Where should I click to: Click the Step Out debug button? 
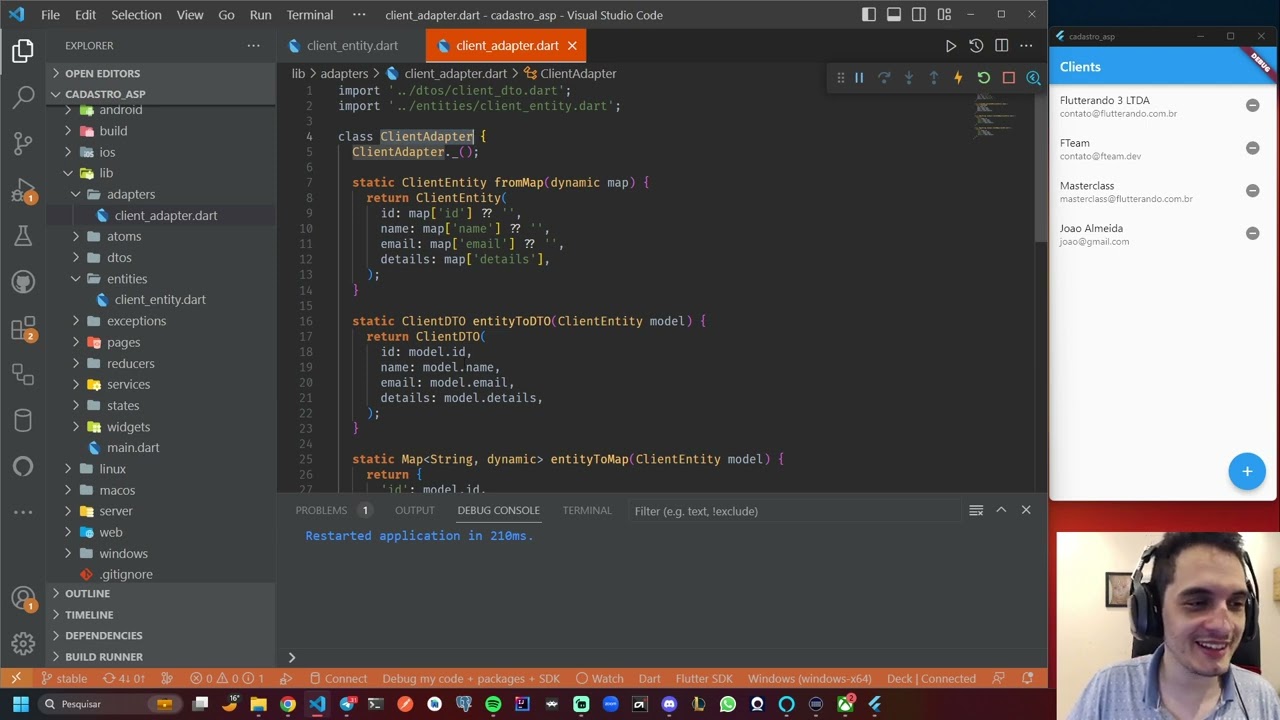click(x=934, y=78)
